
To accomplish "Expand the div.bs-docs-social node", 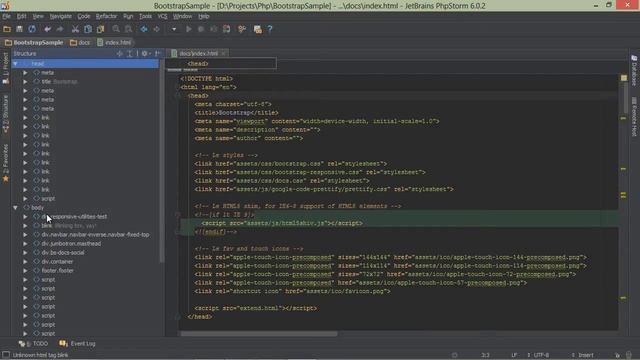I will (25, 253).
